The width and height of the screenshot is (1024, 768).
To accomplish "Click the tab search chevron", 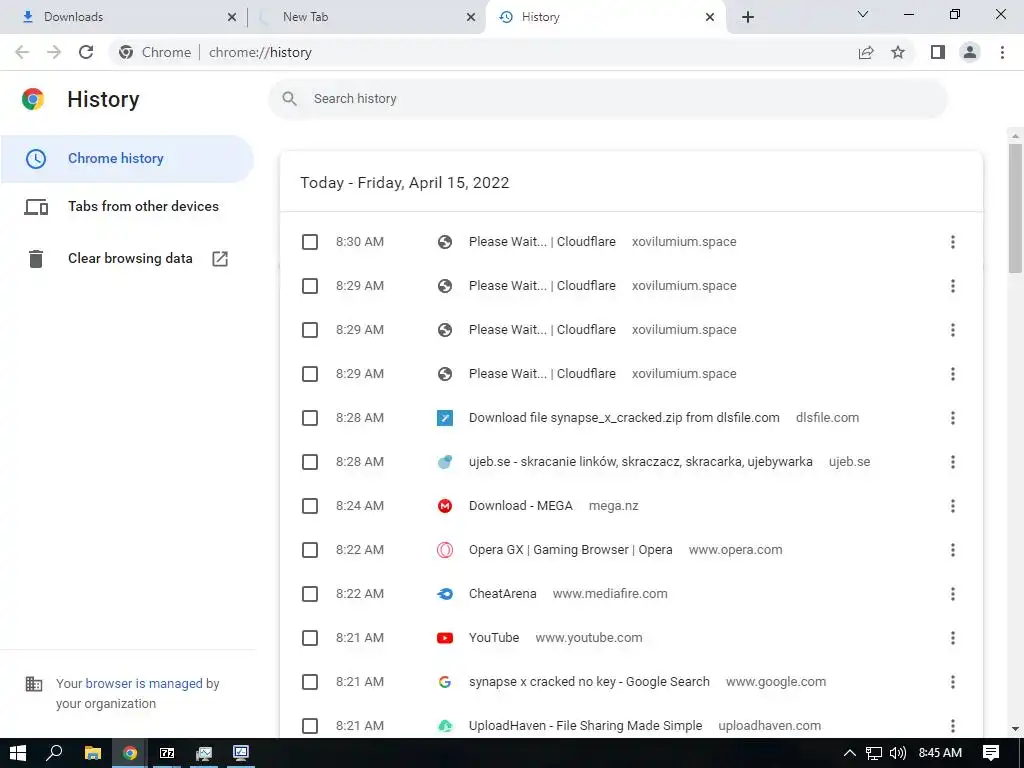I will [863, 14].
